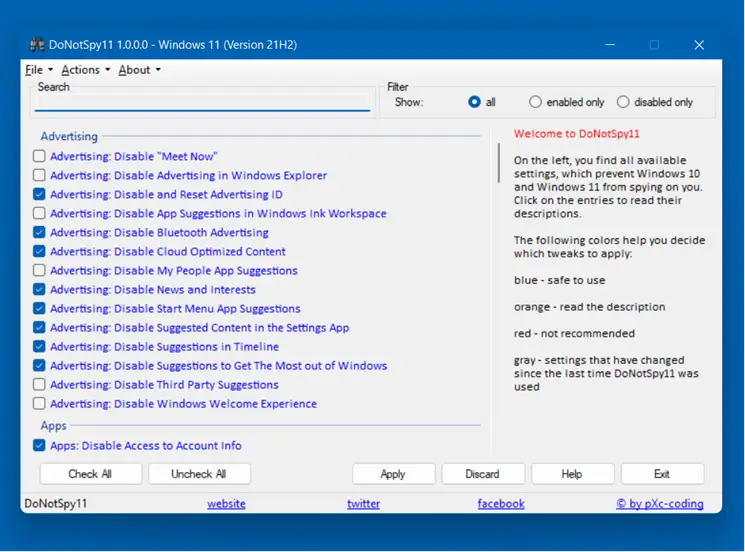The width and height of the screenshot is (745, 552).
Task: Click the Apply button
Action: (393, 474)
